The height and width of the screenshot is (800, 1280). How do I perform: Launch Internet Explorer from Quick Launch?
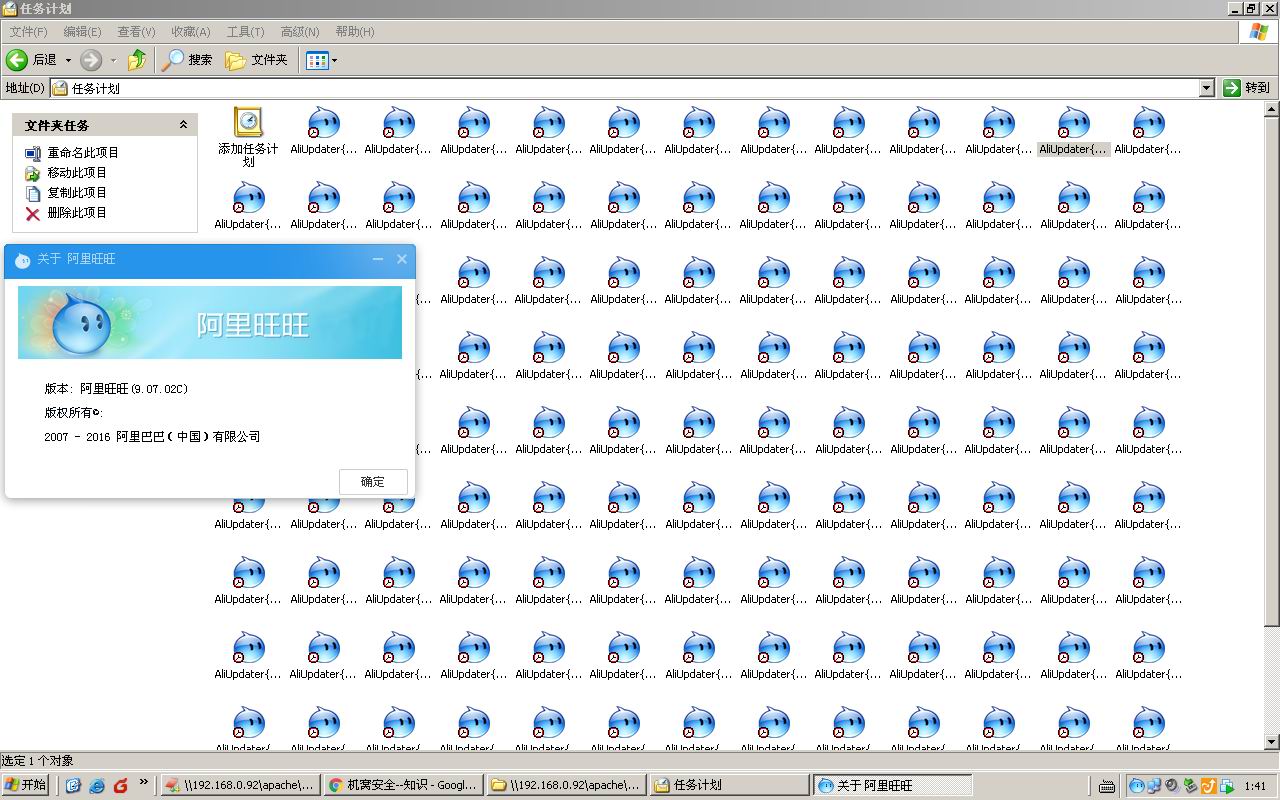(x=97, y=785)
